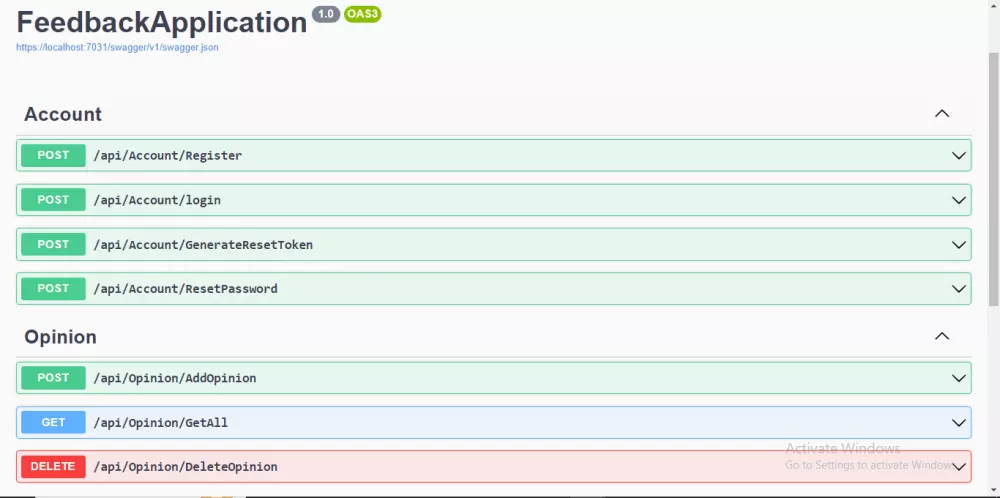The height and width of the screenshot is (498, 1000).
Task: Click the POST badge for ResetPassword
Action: [53, 289]
